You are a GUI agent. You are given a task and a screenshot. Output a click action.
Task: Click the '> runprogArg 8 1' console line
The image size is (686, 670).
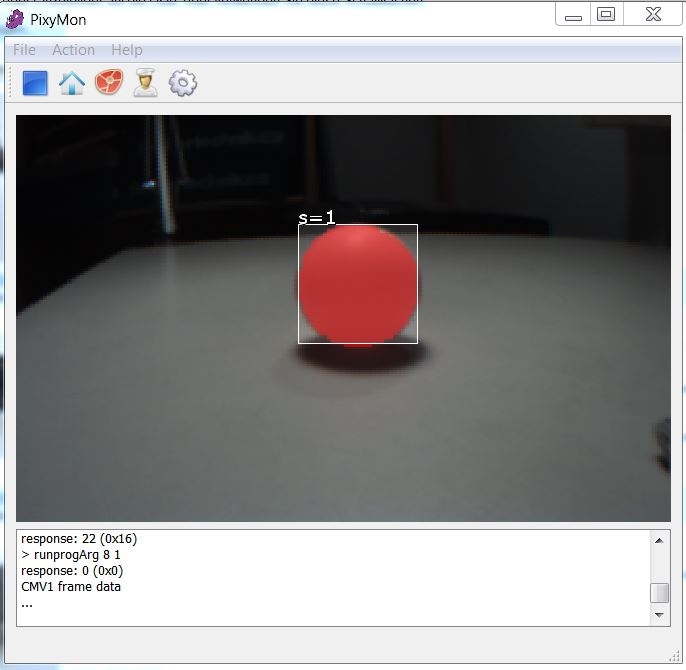tap(70, 555)
